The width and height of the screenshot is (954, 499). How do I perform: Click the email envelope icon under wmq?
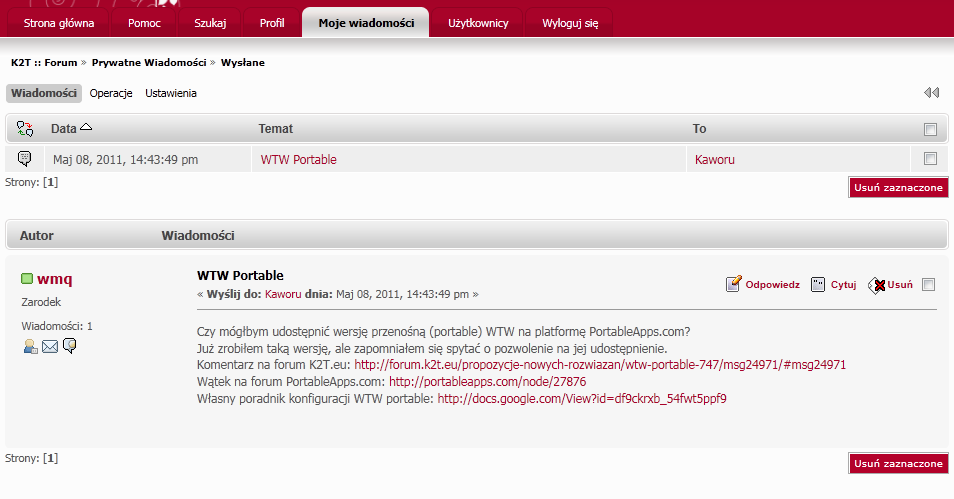[x=50, y=346]
